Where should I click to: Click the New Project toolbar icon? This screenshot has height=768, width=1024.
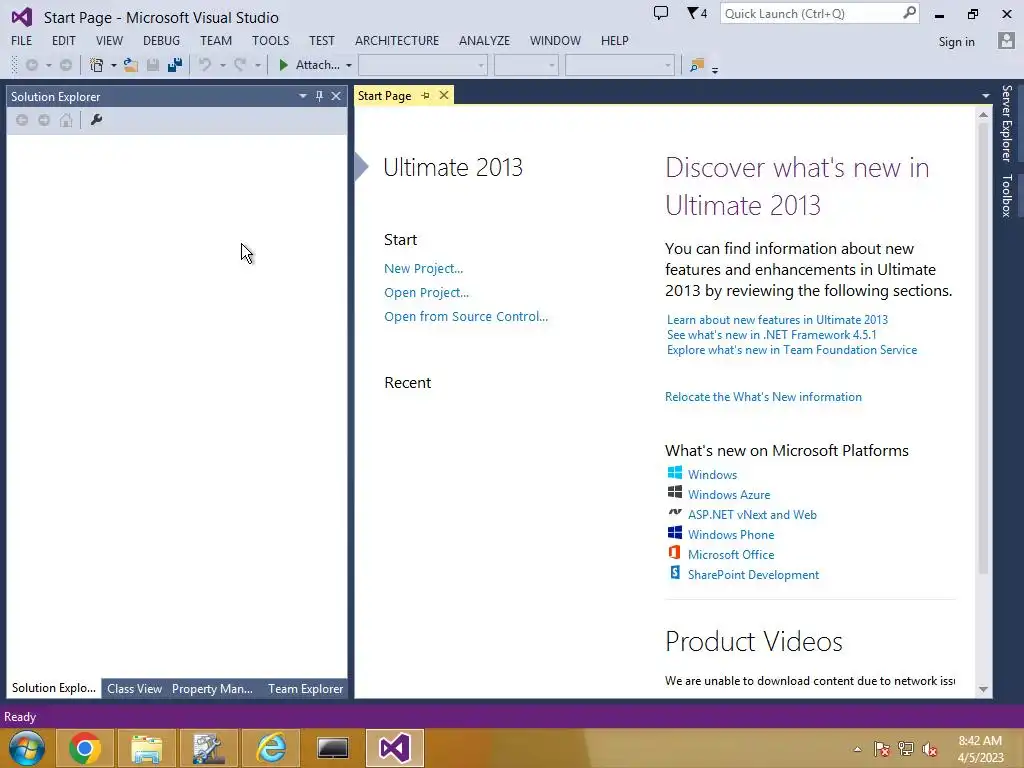point(97,65)
